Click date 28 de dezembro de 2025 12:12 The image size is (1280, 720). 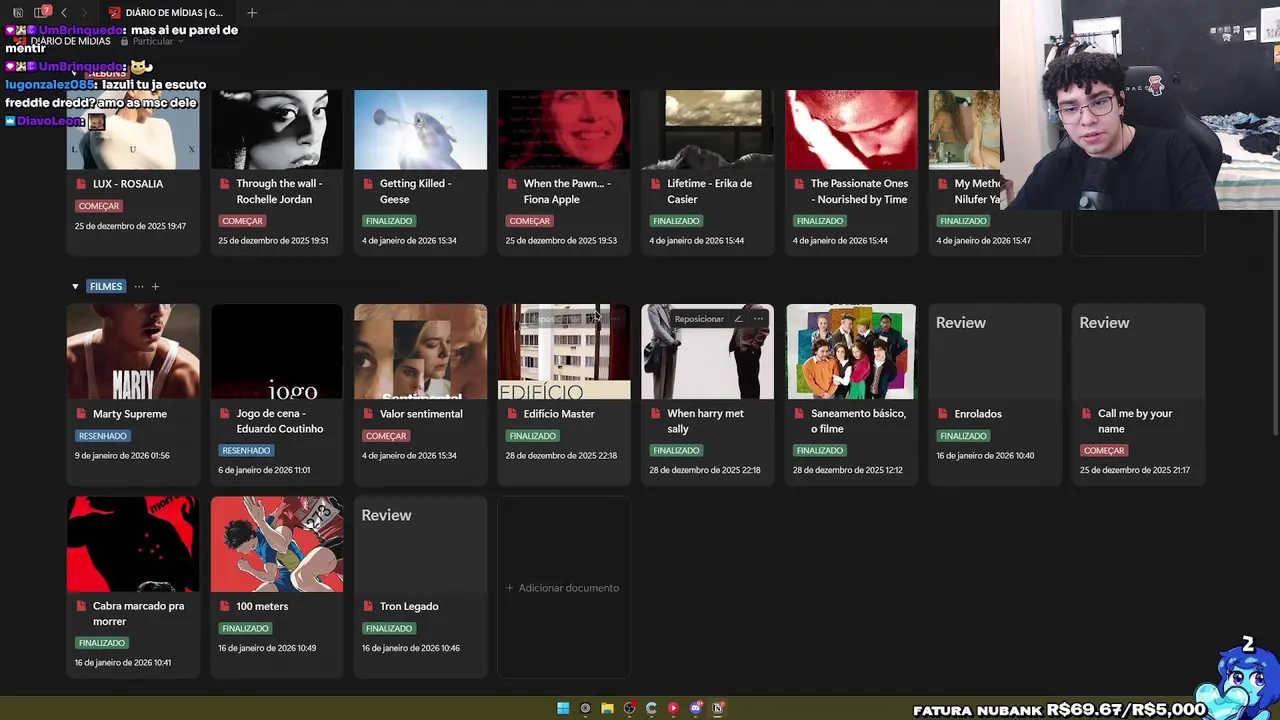click(x=848, y=471)
